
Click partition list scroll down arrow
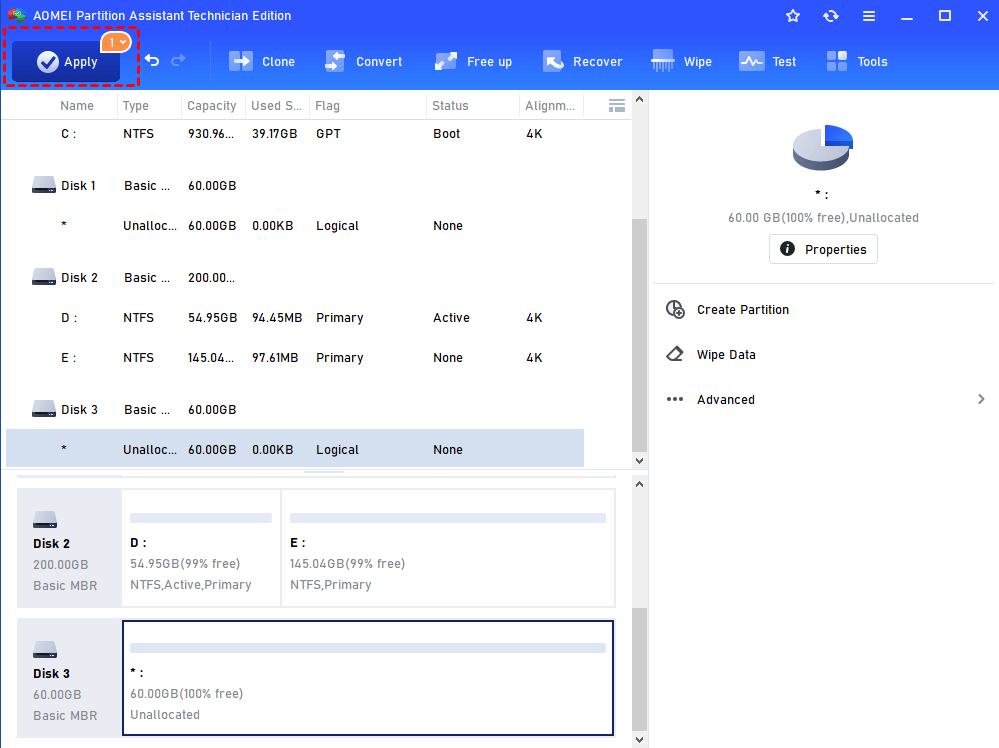click(x=640, y=461)
